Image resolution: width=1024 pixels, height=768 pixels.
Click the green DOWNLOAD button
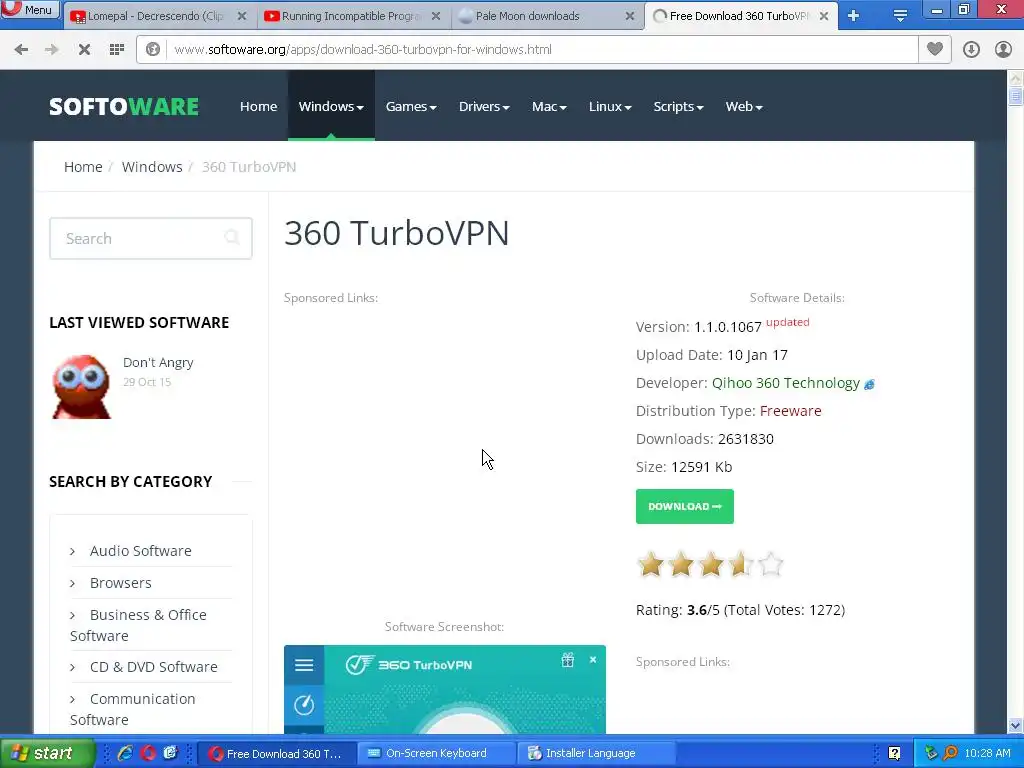click(684, 506)
